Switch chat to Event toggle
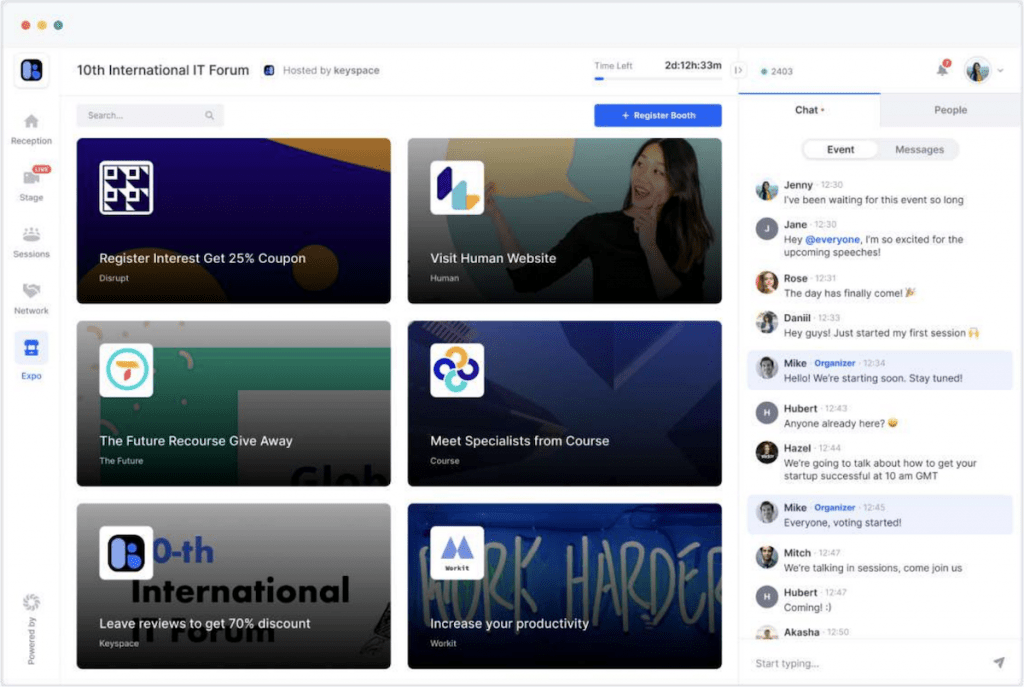1024x687 pixels. click(x=840, y=150)
